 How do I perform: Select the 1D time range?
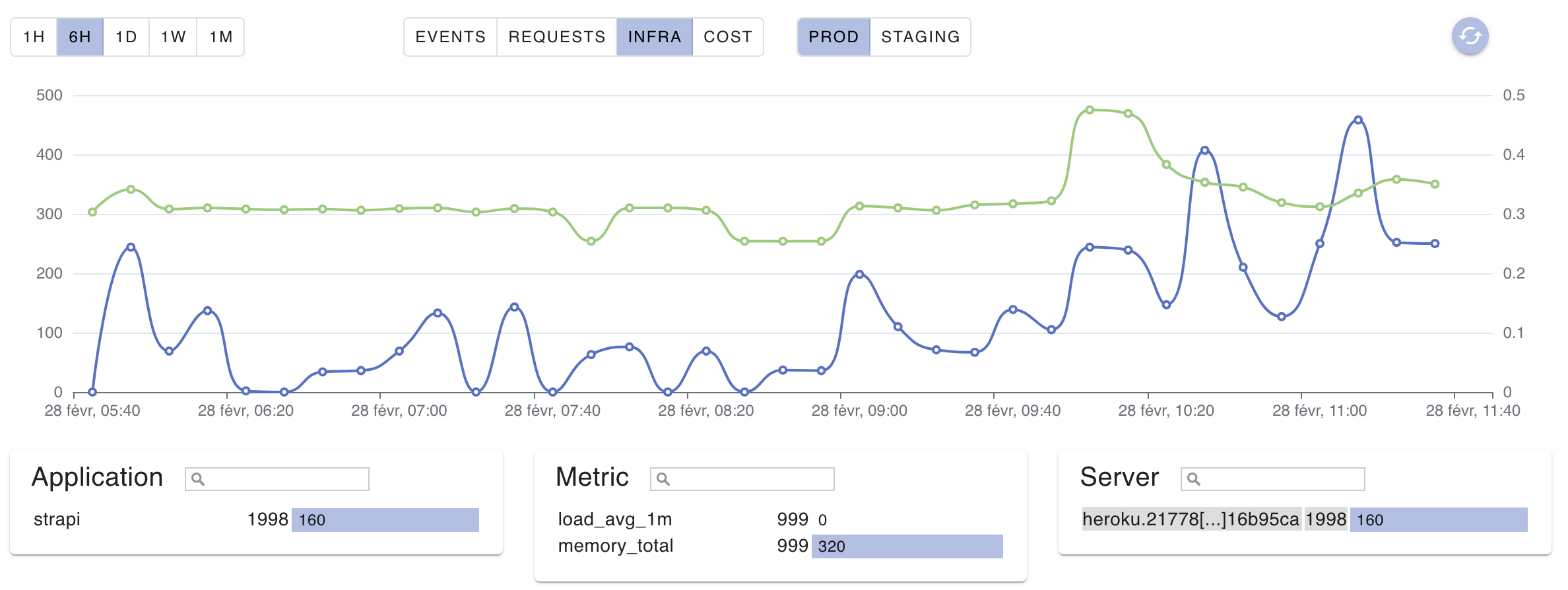[127, 37]
